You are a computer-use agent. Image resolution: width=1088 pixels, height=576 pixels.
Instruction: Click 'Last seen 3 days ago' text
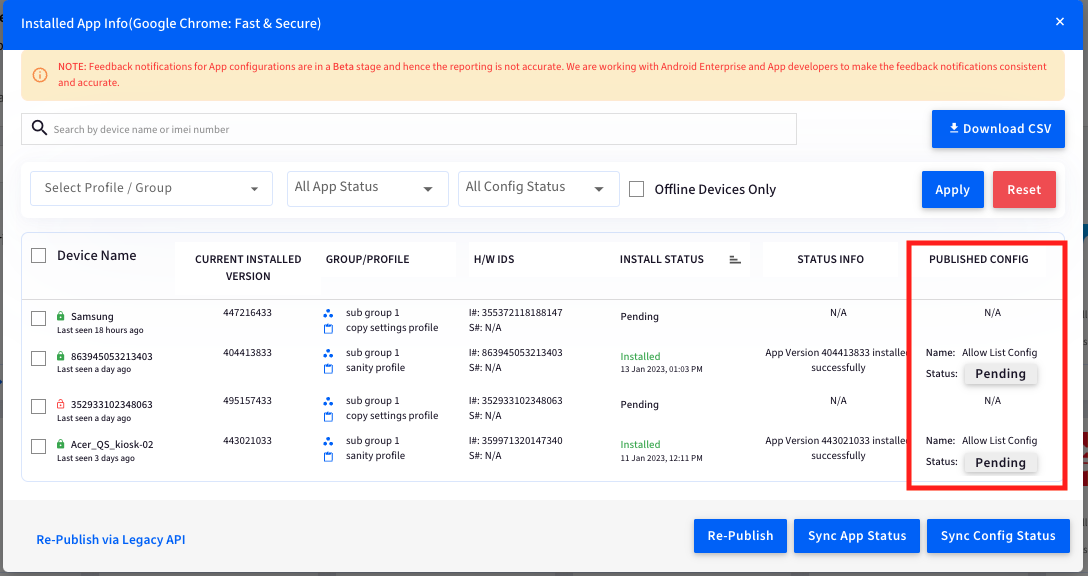click(x=96, y=458)
